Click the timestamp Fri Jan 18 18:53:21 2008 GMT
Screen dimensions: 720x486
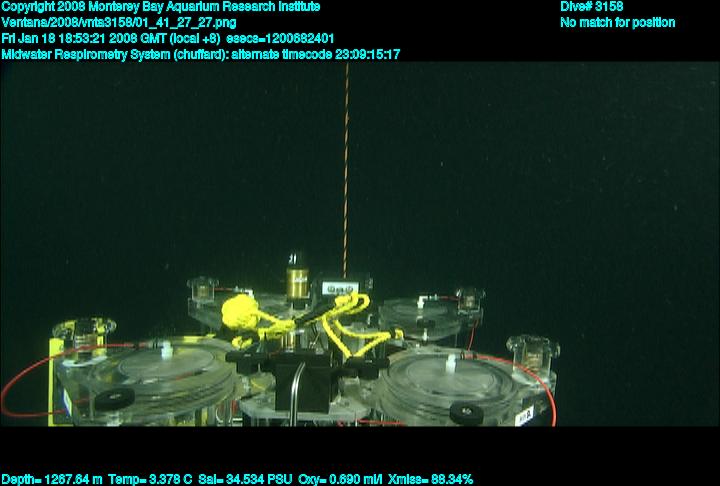click(85, 38)
